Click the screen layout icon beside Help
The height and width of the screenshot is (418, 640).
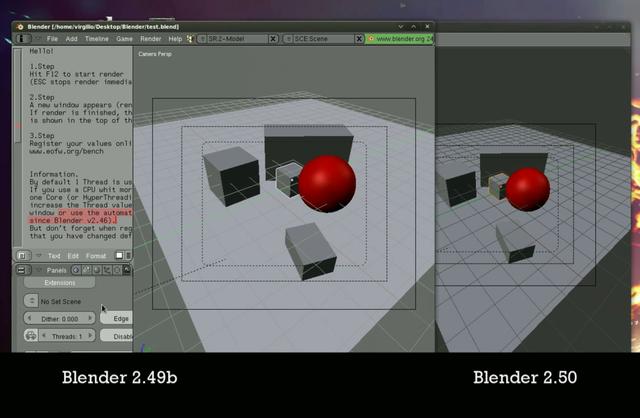pyautogui.click(x=190, y=39)
